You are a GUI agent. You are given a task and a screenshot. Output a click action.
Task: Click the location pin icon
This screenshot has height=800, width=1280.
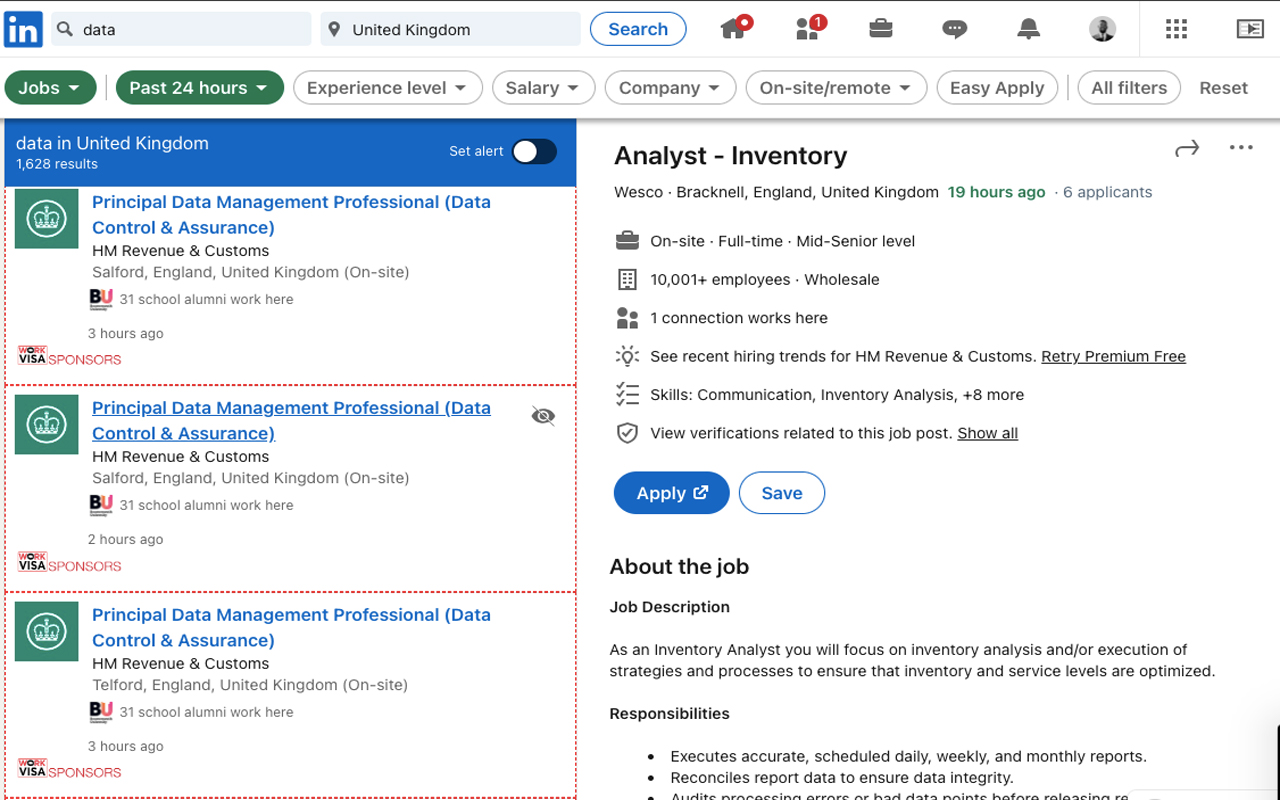point(335,29)
